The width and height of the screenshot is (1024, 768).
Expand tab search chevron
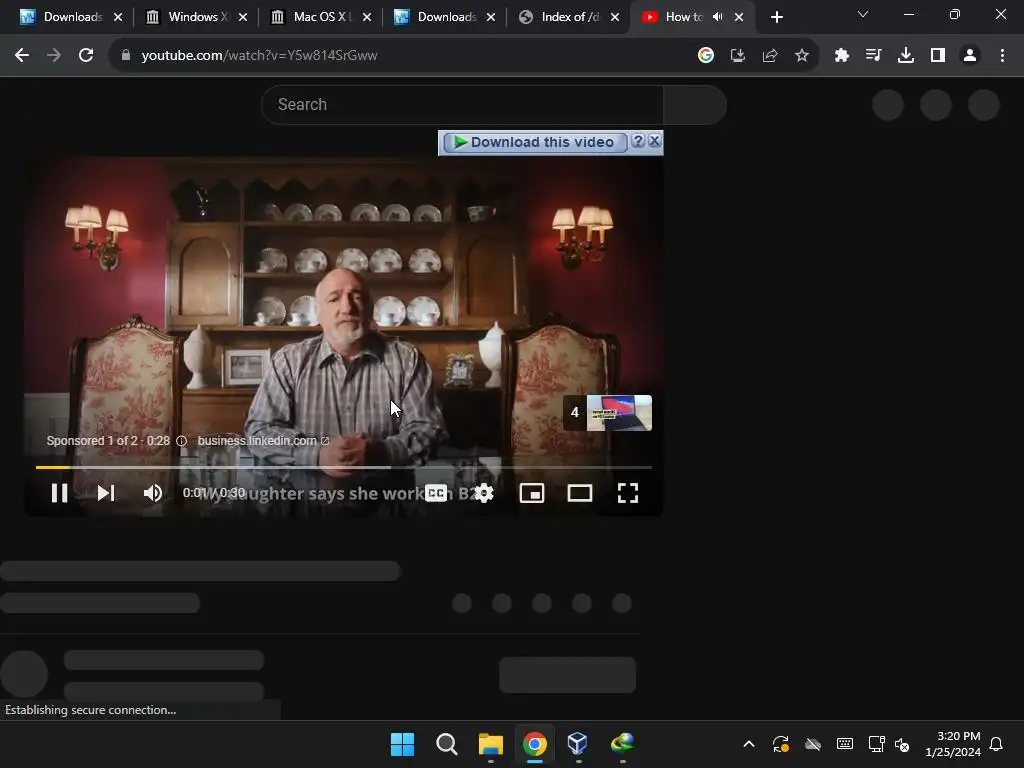(863, 14)
